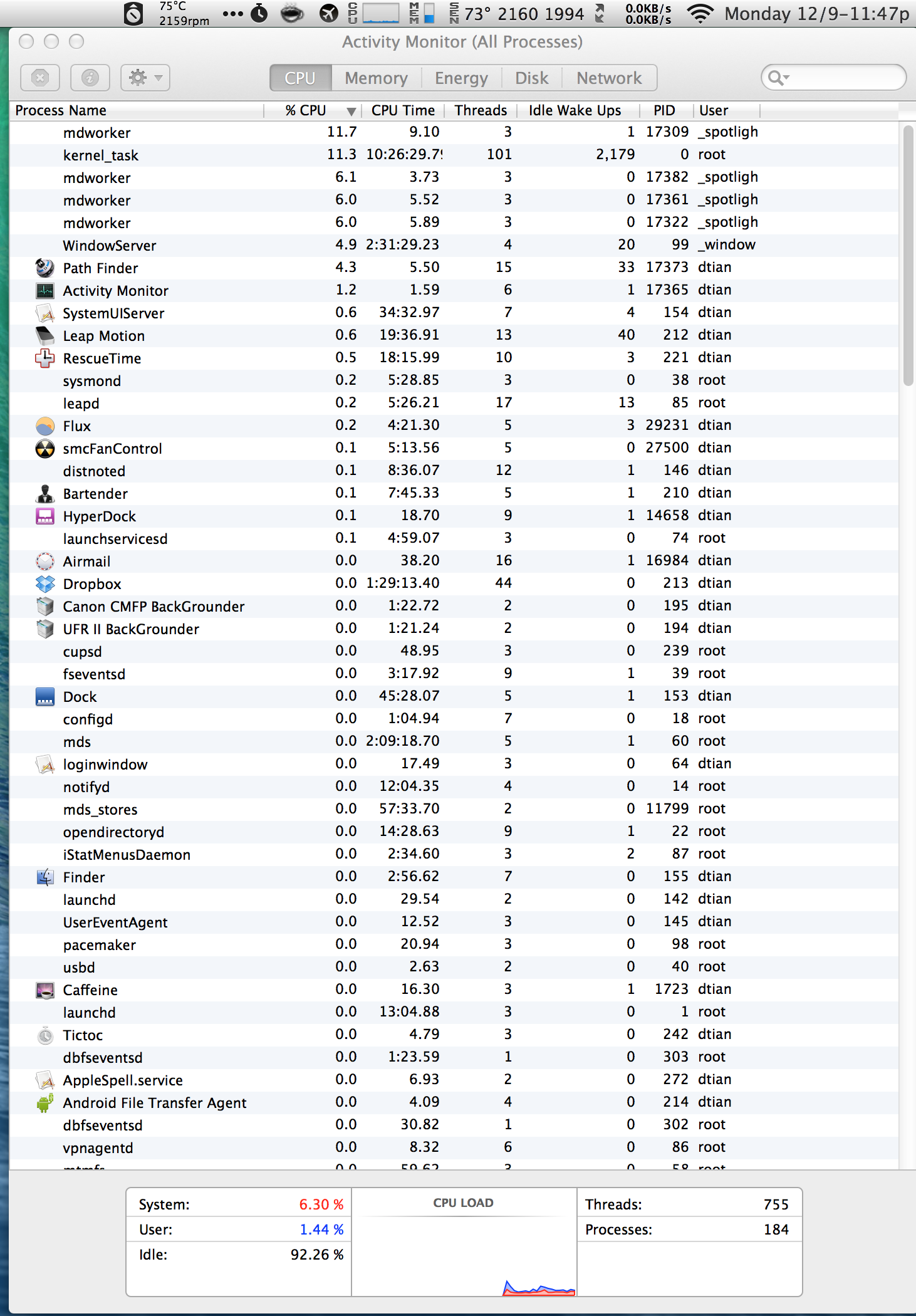The width and height of the screenshot is (916, 1316).
Task: Select the Flux process icon
Action: pyautogui.click(x=45, y=426)
